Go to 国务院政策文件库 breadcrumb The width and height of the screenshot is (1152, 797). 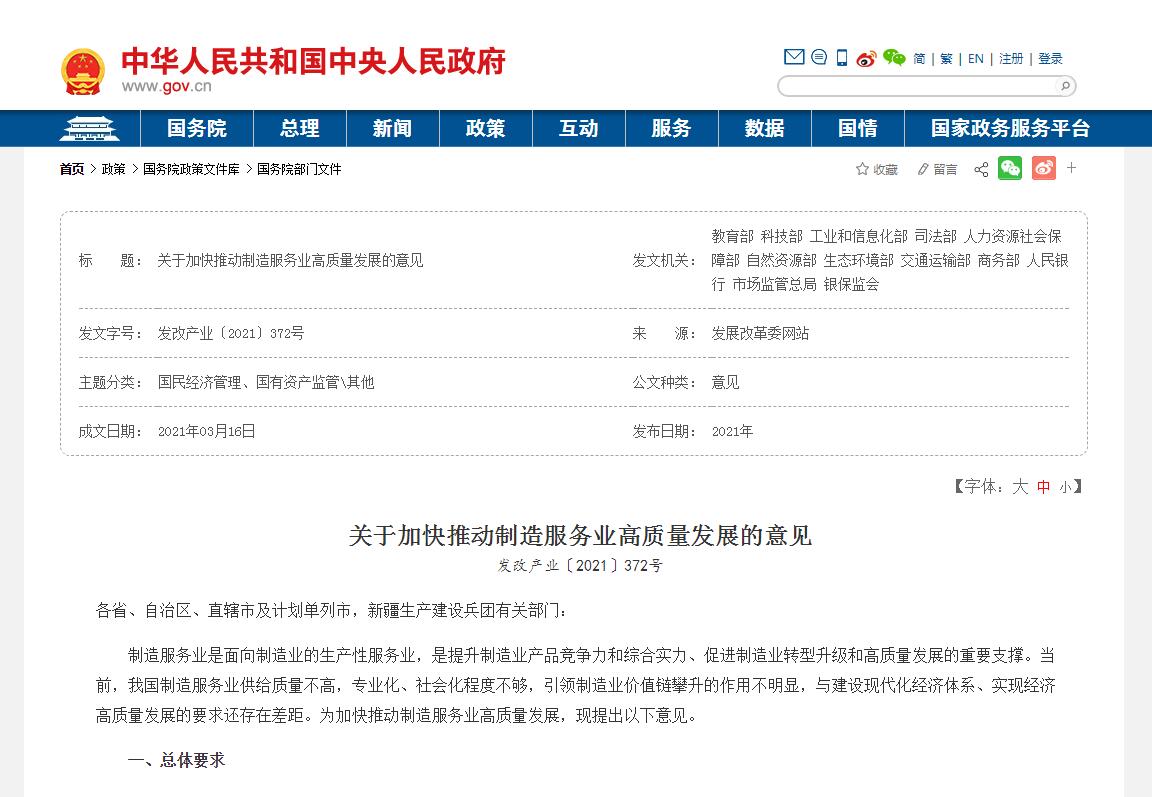(x=191, y=170)
